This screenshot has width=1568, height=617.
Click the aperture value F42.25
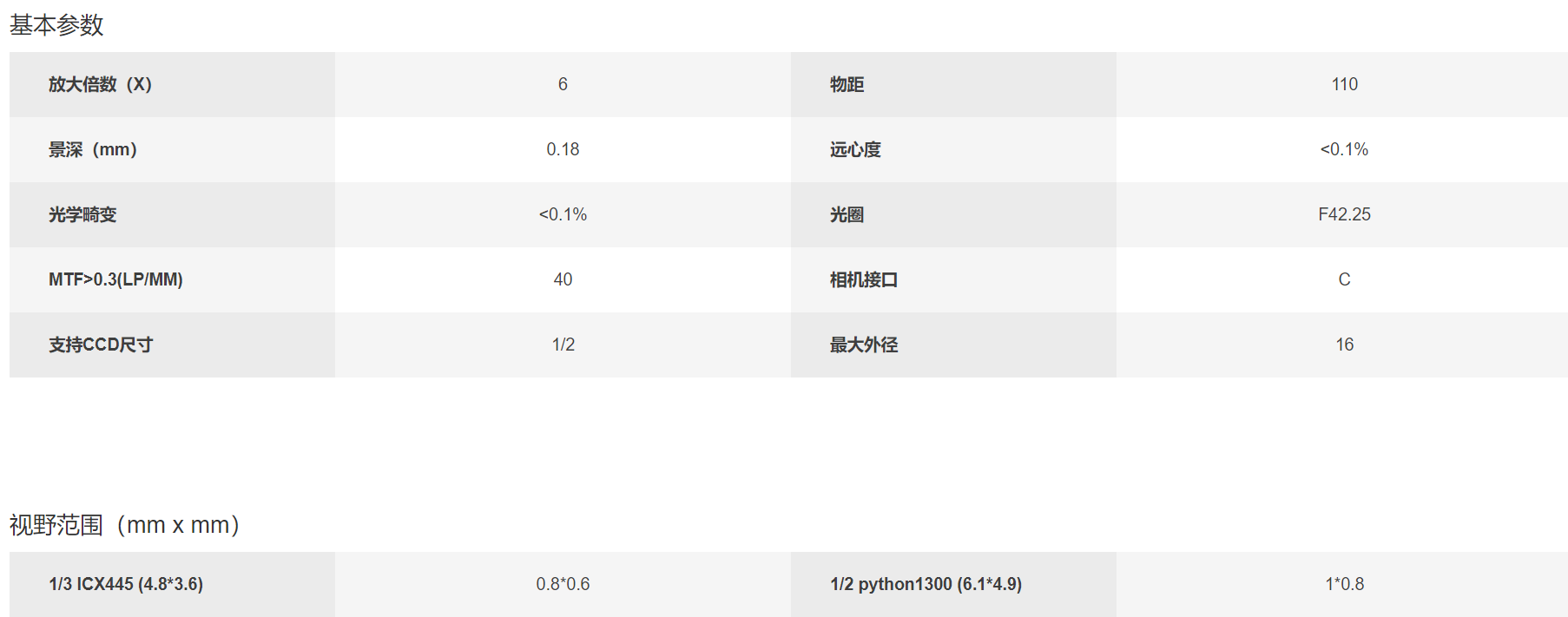(x=1344, y=214)
